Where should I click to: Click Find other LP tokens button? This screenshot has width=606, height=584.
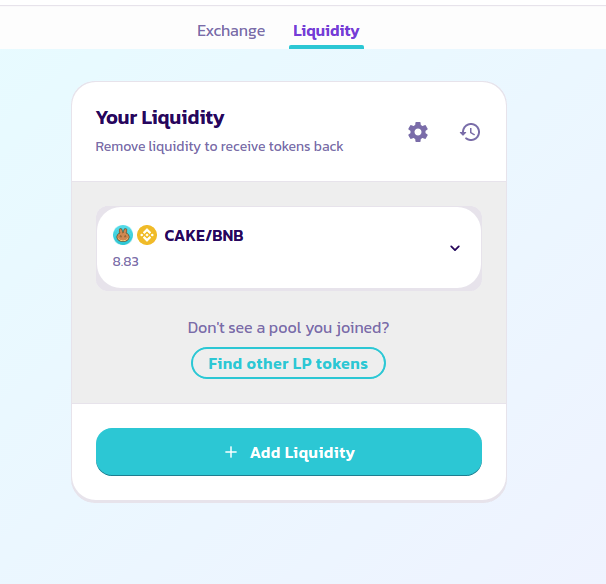tap(288, 363)
